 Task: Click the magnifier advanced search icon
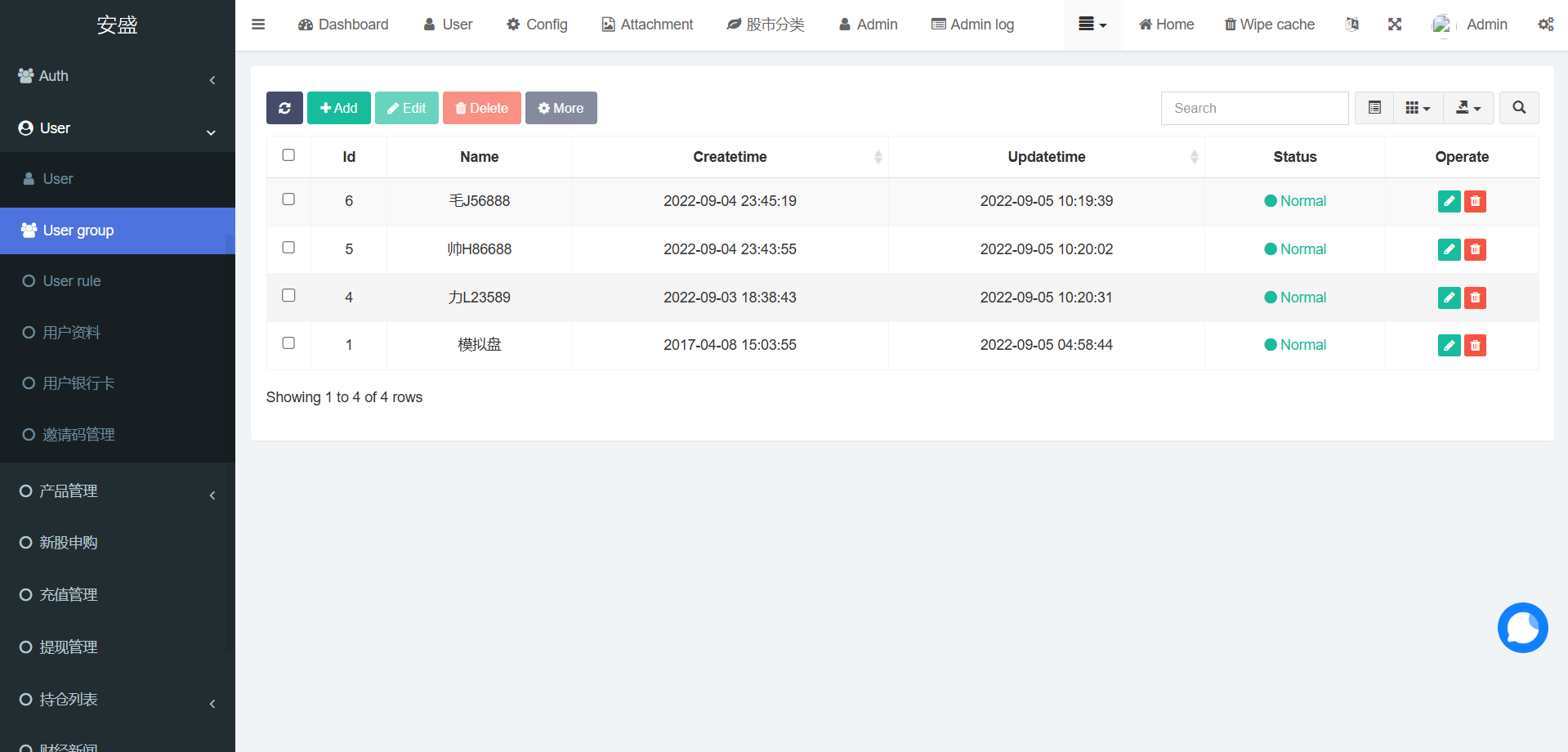pos(1519,108)
